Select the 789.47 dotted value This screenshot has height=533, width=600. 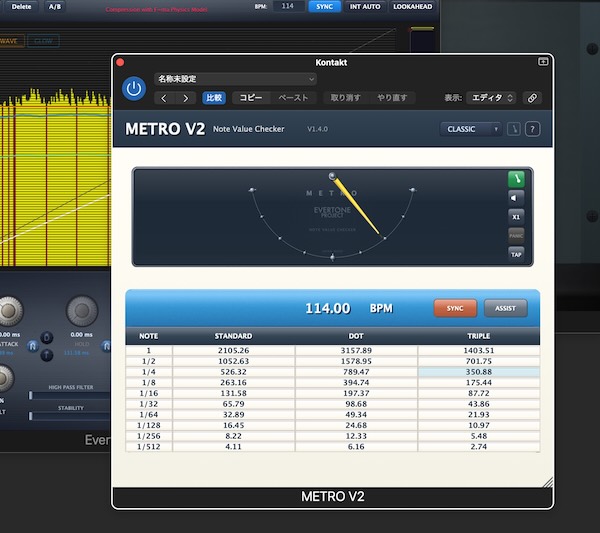[x=356, y=372]
